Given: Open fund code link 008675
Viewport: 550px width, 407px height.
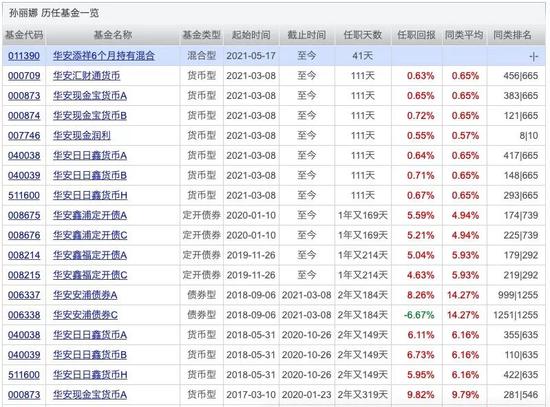Looking at the screenshot, I should [x=24, y=215].
